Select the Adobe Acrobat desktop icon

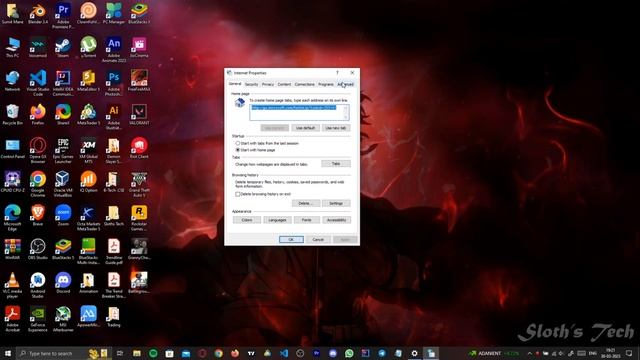click(12, 319)
